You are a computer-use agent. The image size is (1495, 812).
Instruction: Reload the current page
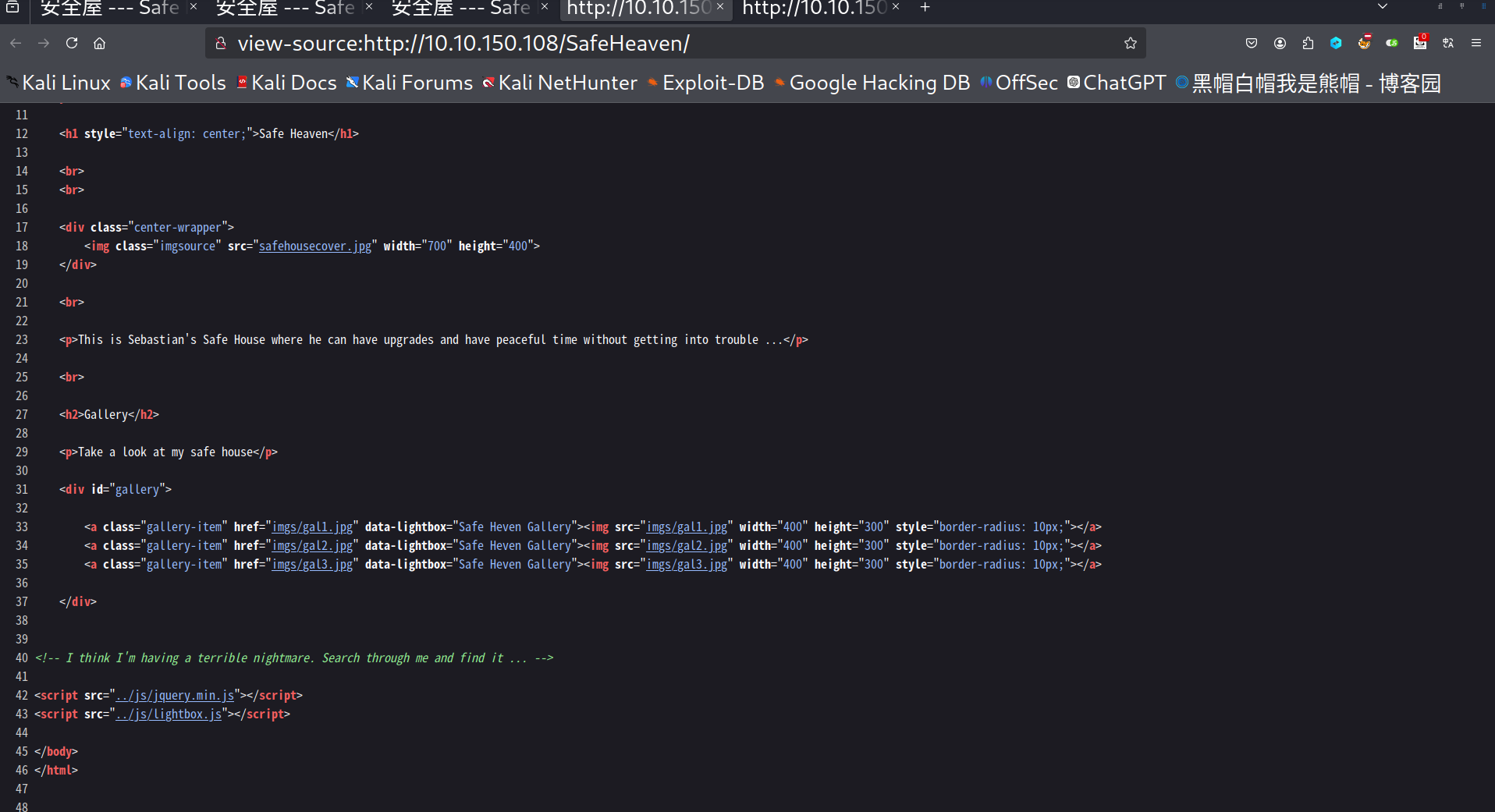click(x=72, y=44)
